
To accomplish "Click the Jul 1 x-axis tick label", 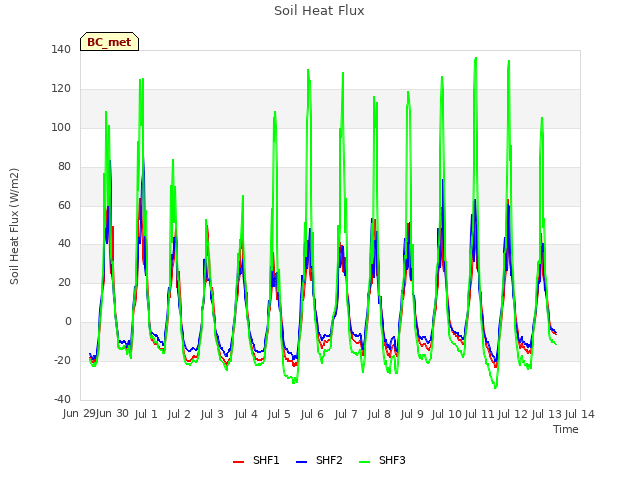I will coord(146,414).
